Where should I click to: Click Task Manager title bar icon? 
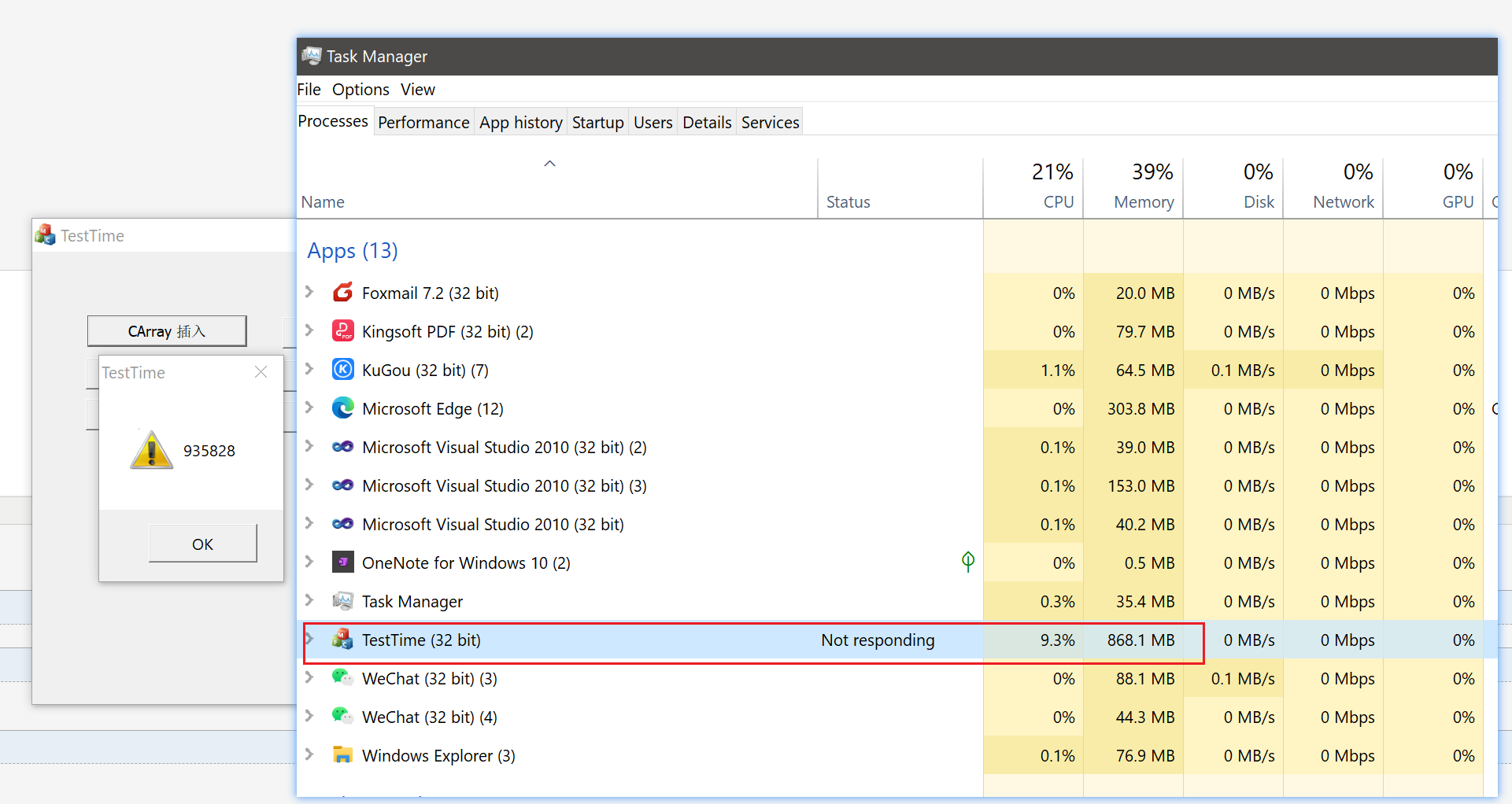pos(312,56)
